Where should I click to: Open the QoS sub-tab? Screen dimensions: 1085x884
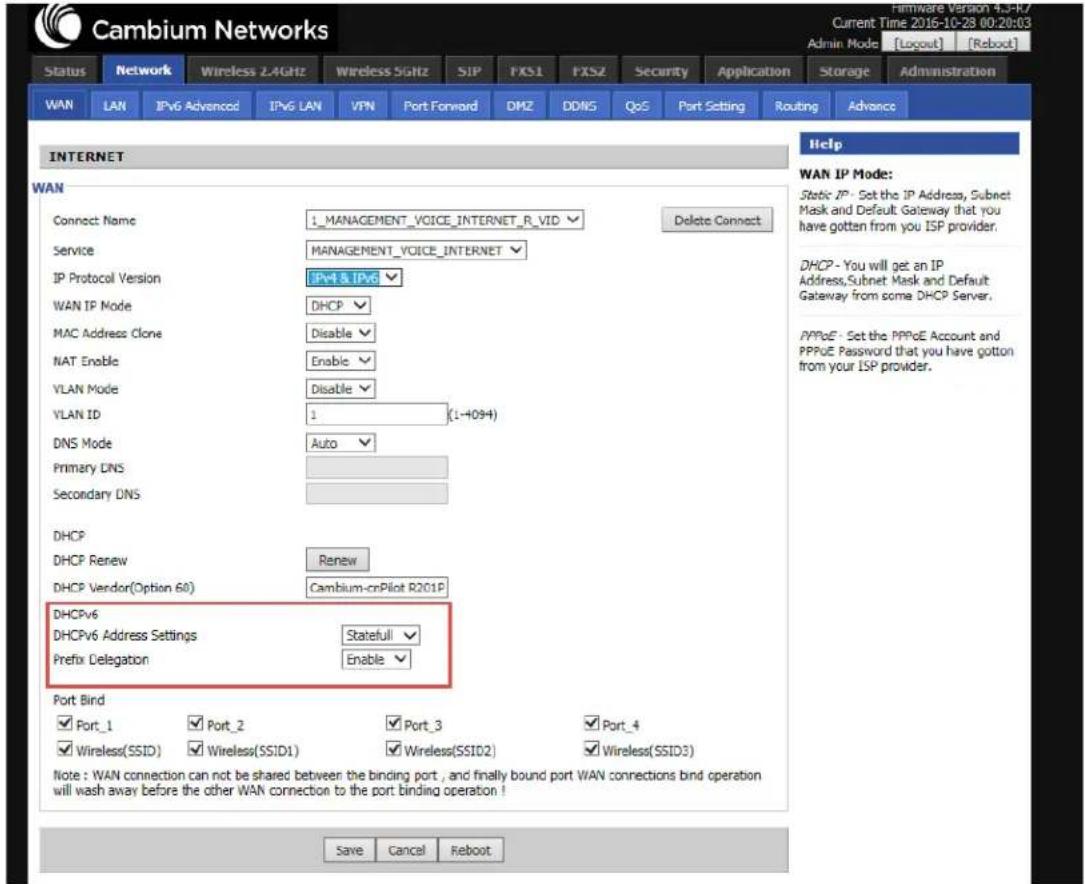pos(637,106)
